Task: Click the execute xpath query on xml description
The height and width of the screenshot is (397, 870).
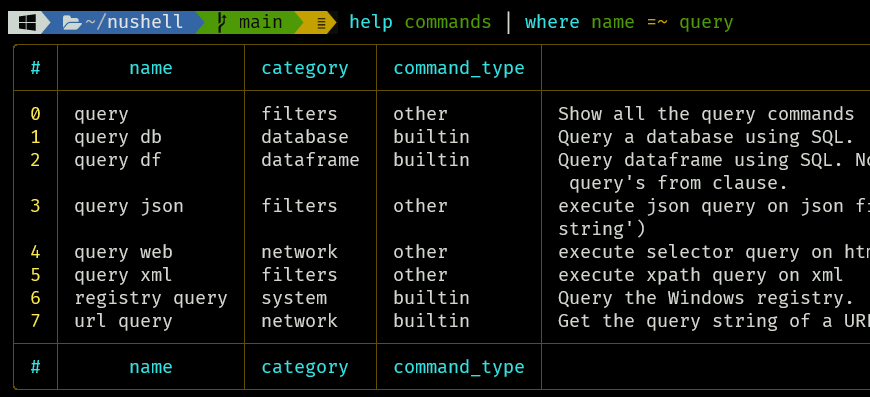Action: pos(700,276)
